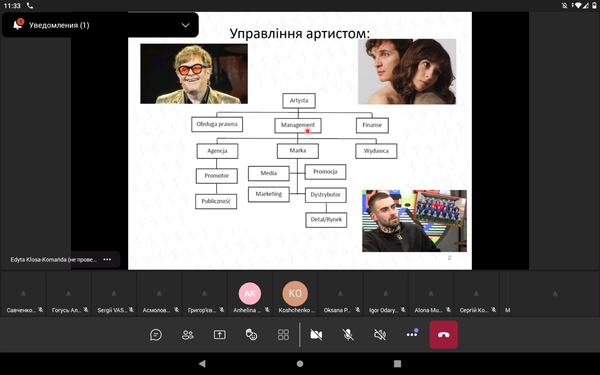Toggle the speaker audio on
This screenshot has height=375, width=600.
tap(380, 335)
